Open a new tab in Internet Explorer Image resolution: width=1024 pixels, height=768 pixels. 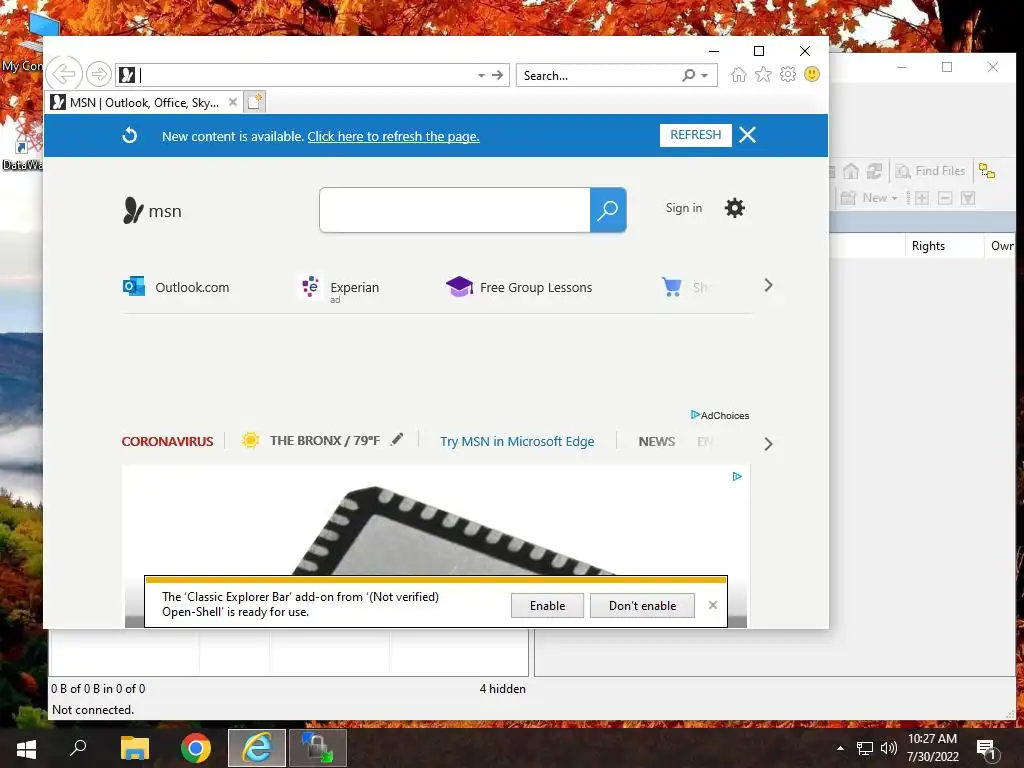click(255, 102)
